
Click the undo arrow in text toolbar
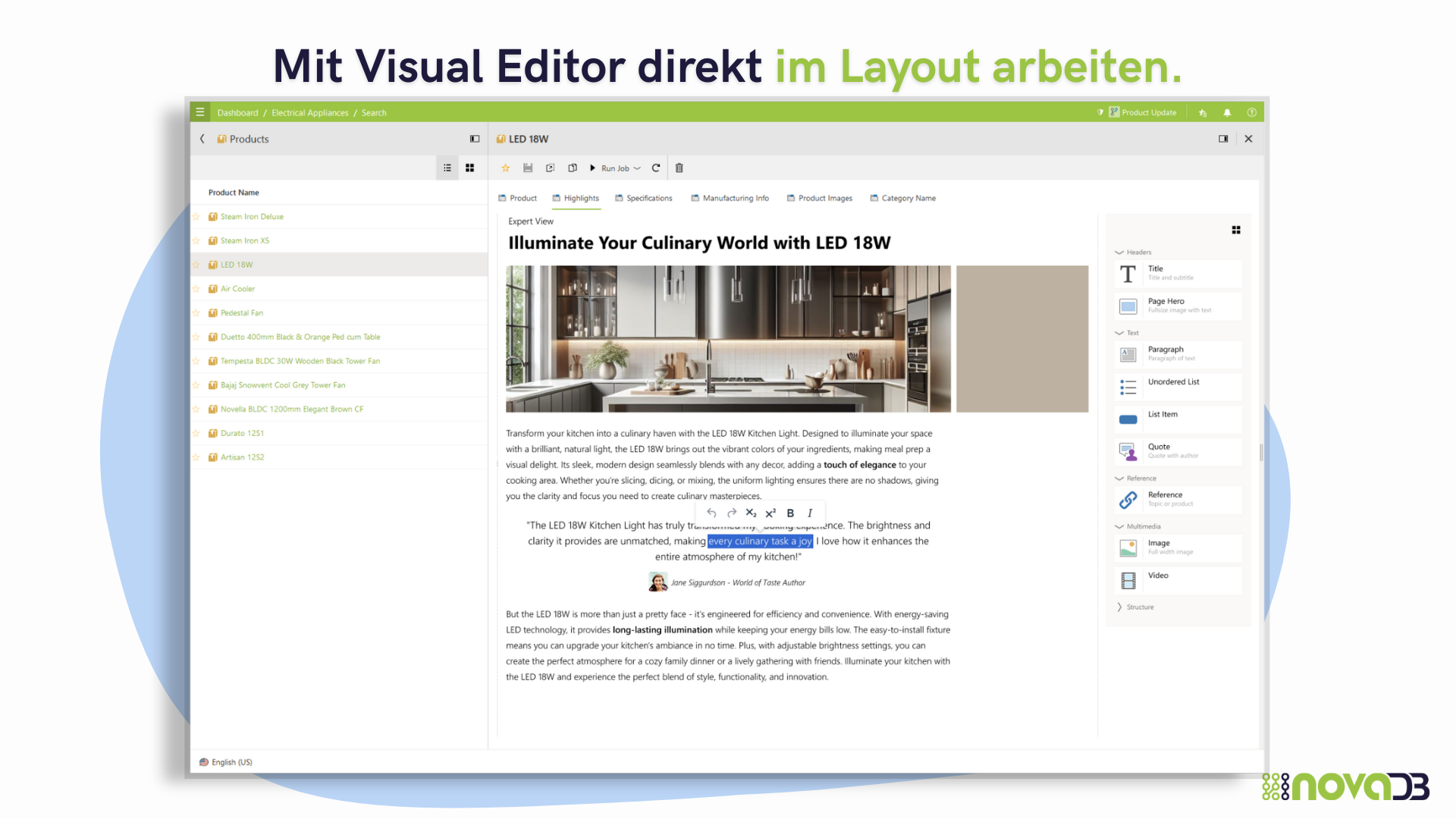click(711, 513)
